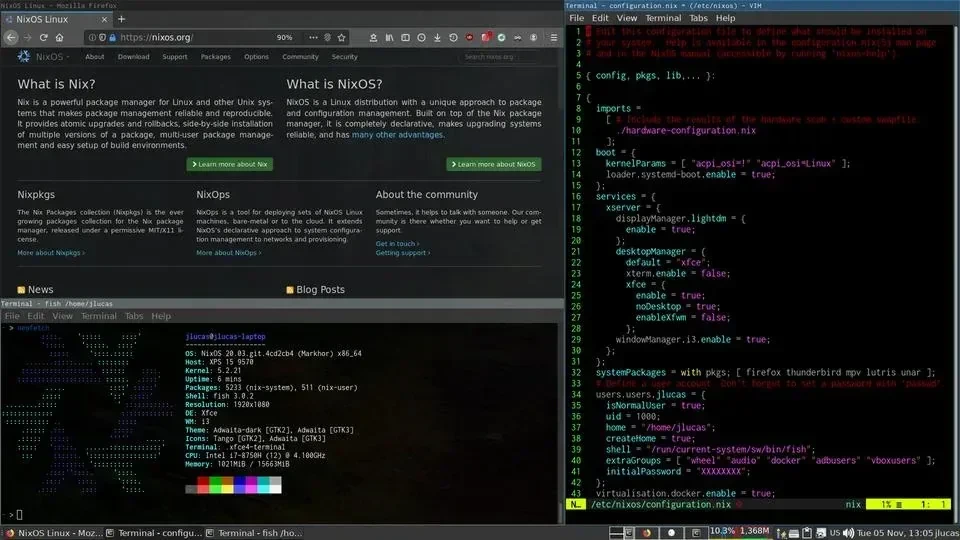
Task: Click the NixOS snowflake logo
Action: coord(24,56)
